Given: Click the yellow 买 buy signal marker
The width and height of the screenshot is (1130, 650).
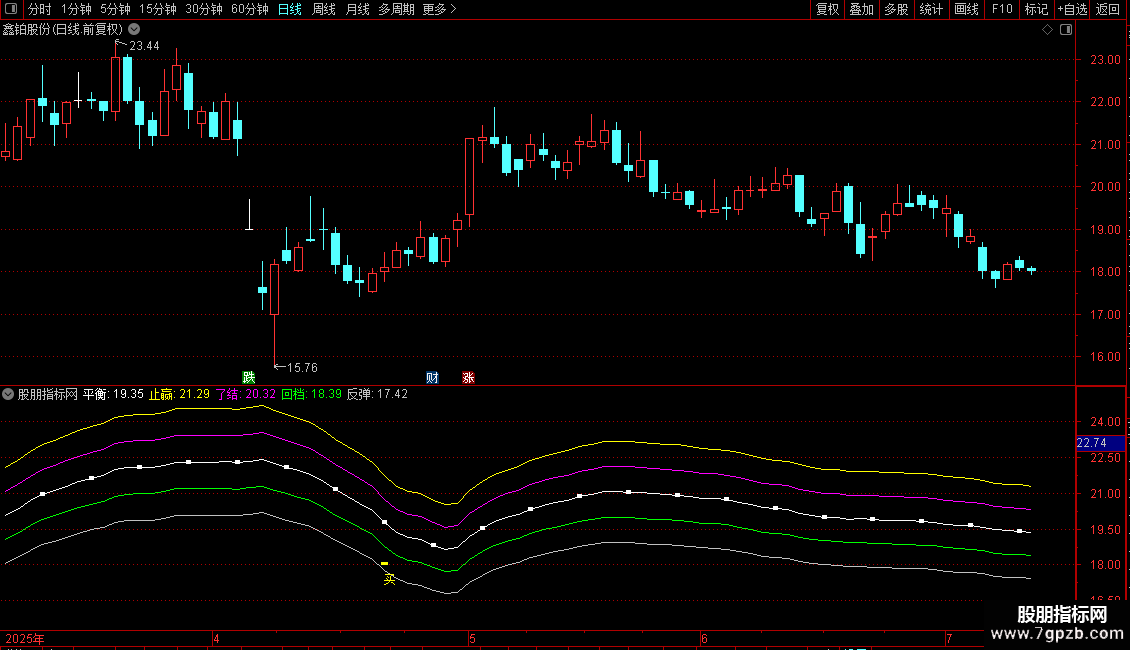Looking at the screenshot, I should tap(389, 579).
